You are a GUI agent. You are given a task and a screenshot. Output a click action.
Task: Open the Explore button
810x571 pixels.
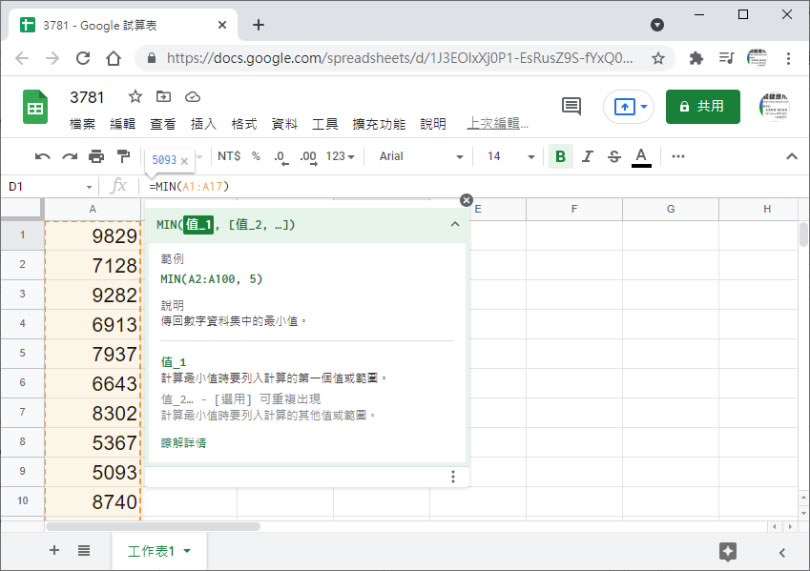(728, 552)
